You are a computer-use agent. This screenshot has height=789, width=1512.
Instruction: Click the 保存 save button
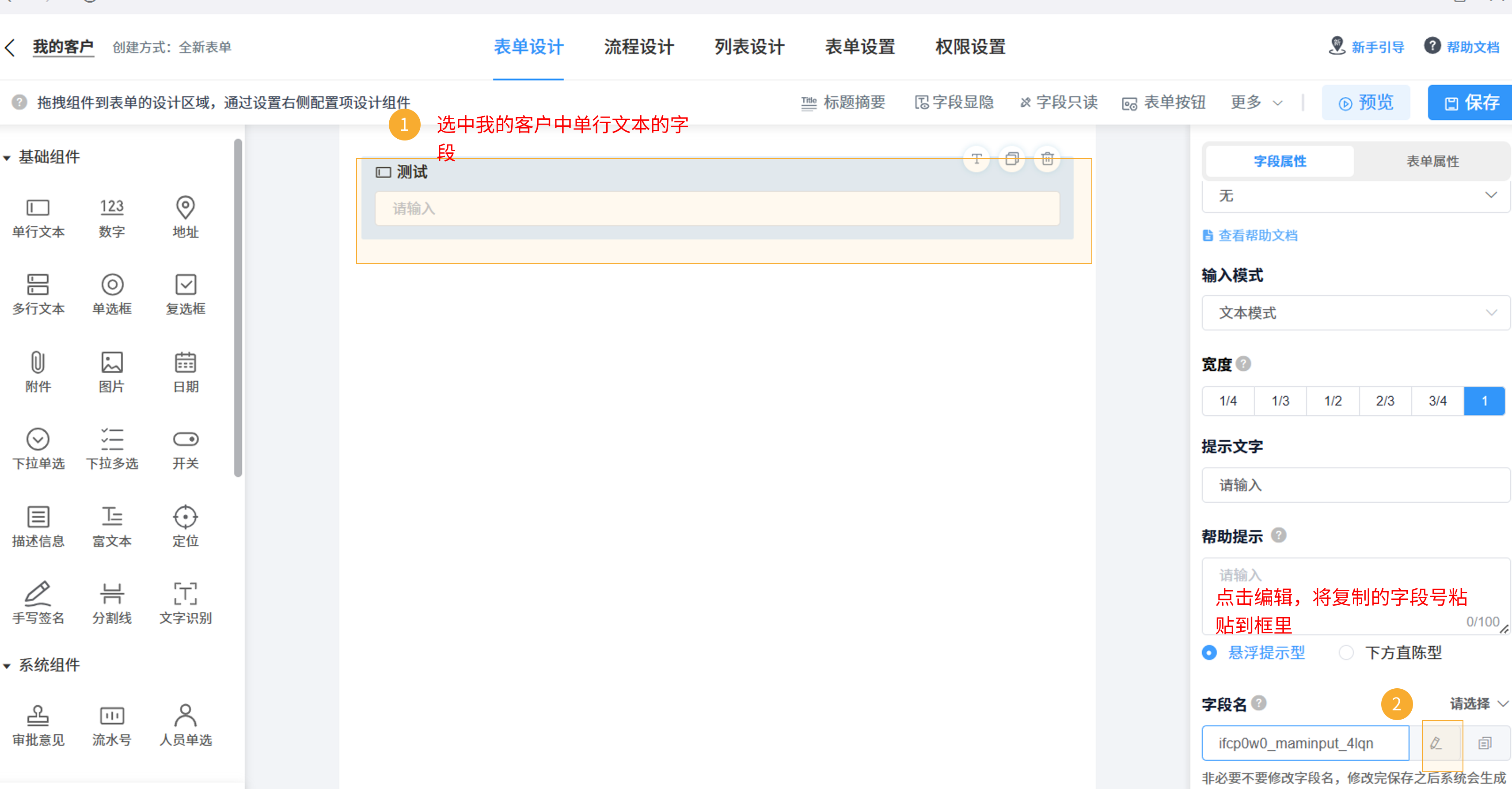coord(1471,102)
